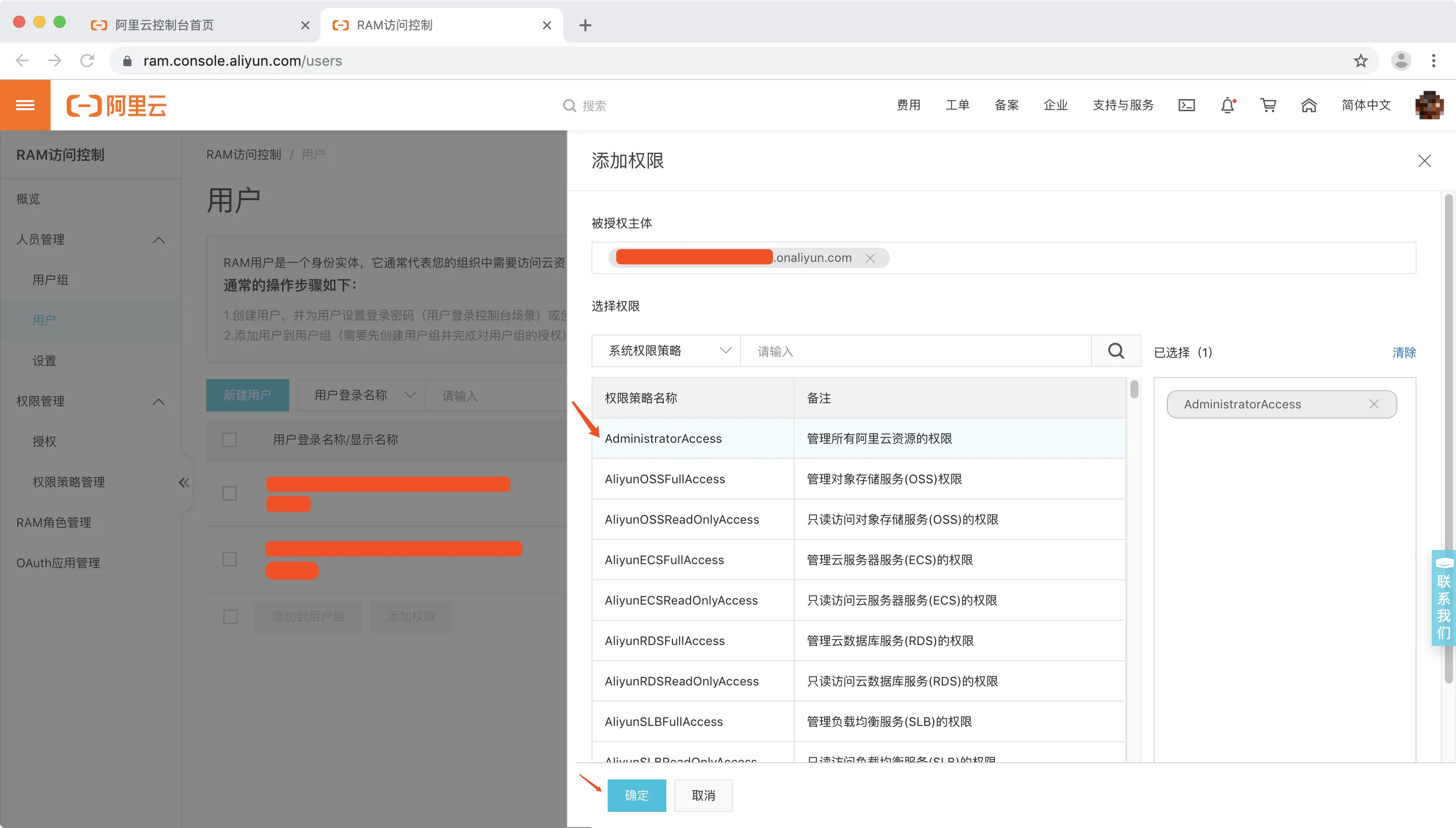Check the first user row checkbox

[230, 493]
